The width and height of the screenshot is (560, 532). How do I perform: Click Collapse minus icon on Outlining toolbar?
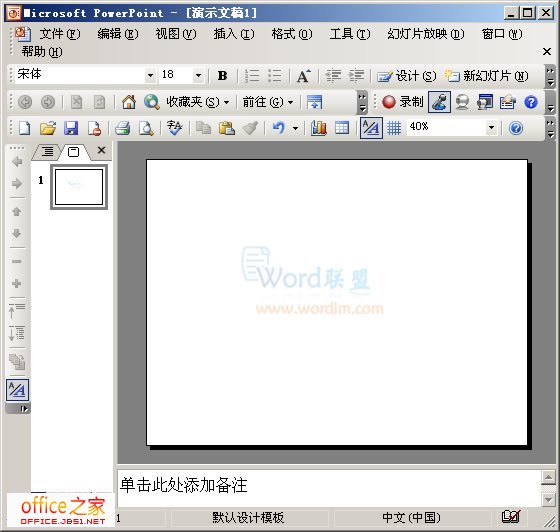16,261
